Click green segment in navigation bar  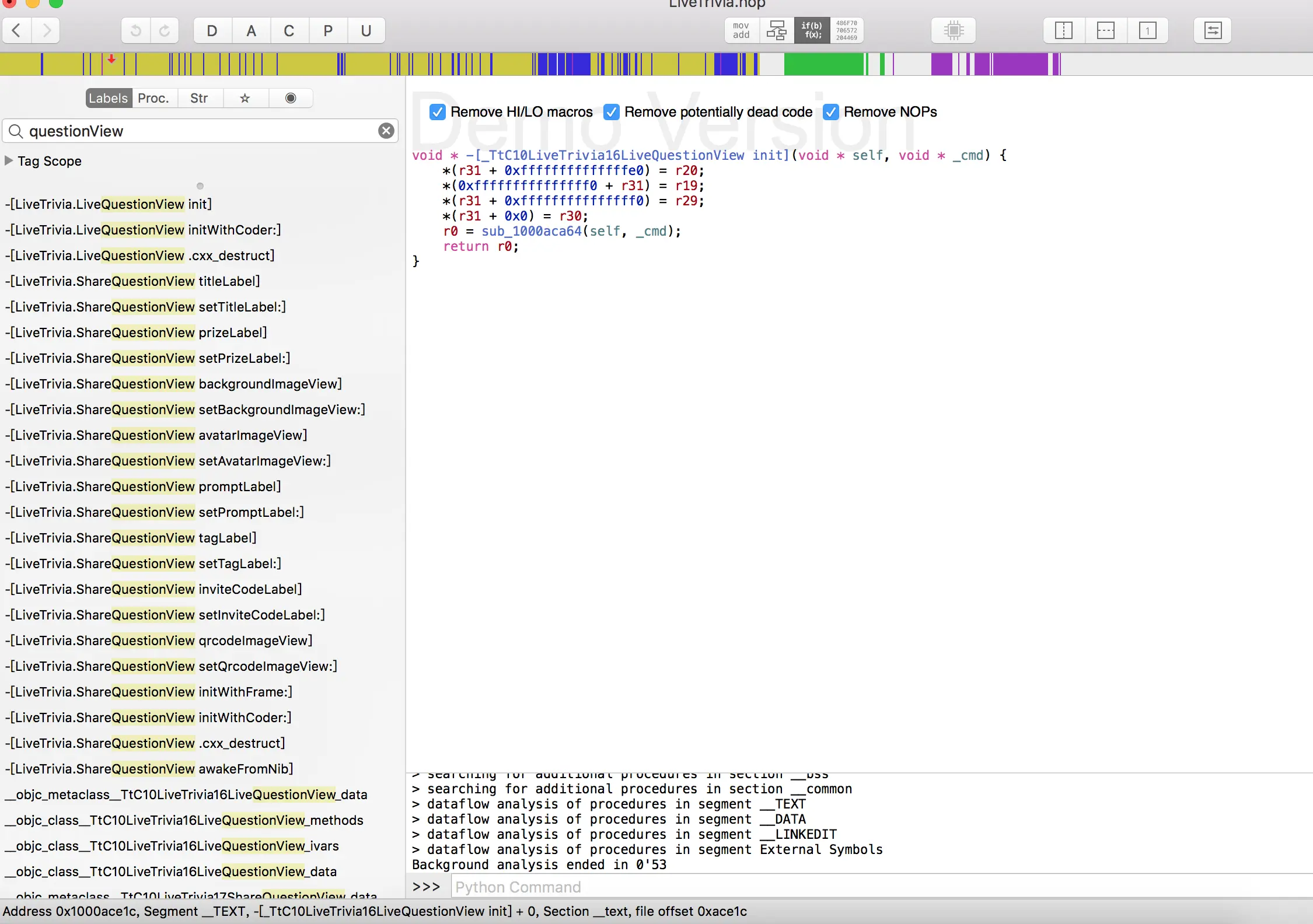point(823,64)
